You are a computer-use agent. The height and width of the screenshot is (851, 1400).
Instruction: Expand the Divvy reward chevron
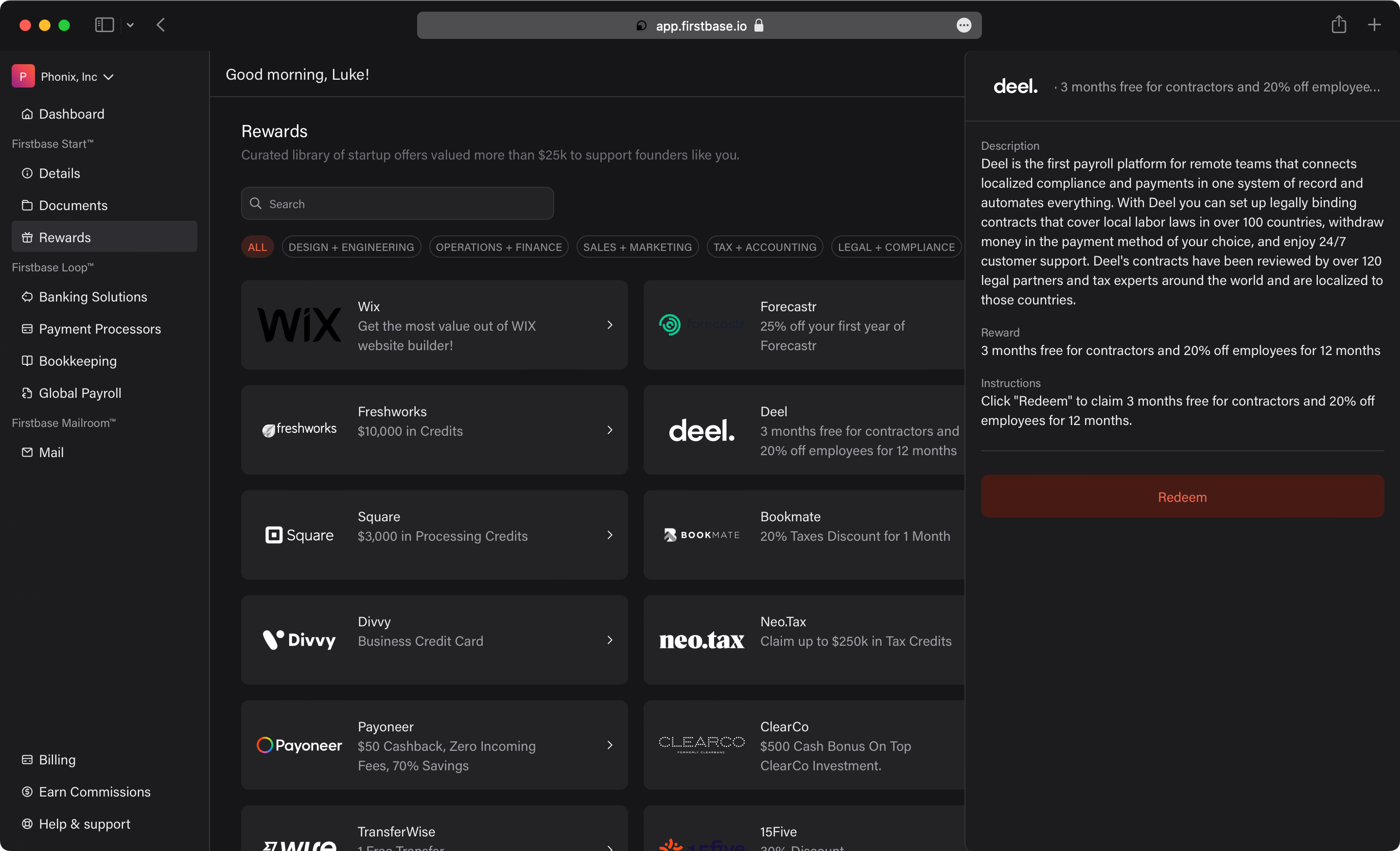click(610, 640)
